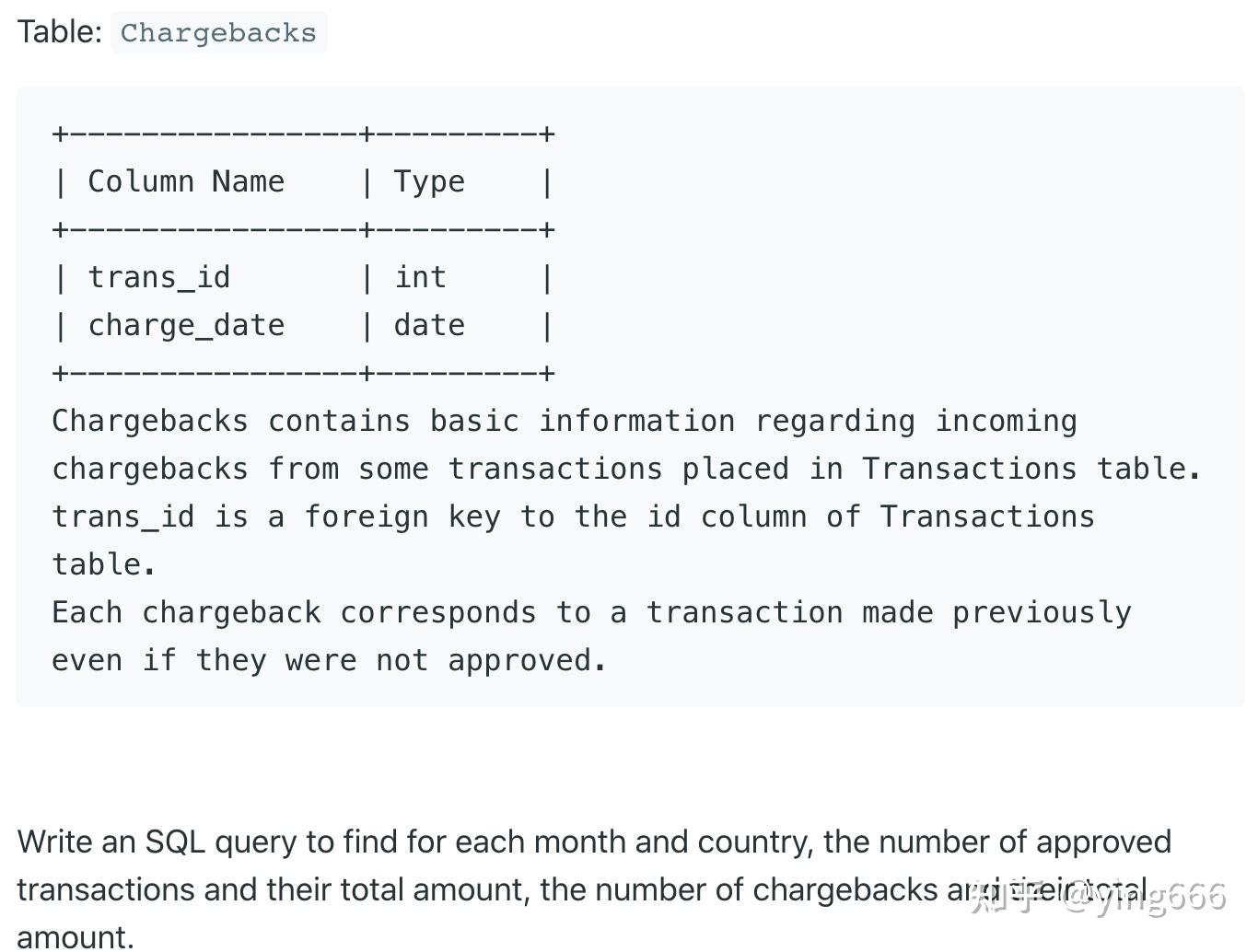1258x952 pixels.
Task: Select the trans_id column name
Action: click(159, 277)
